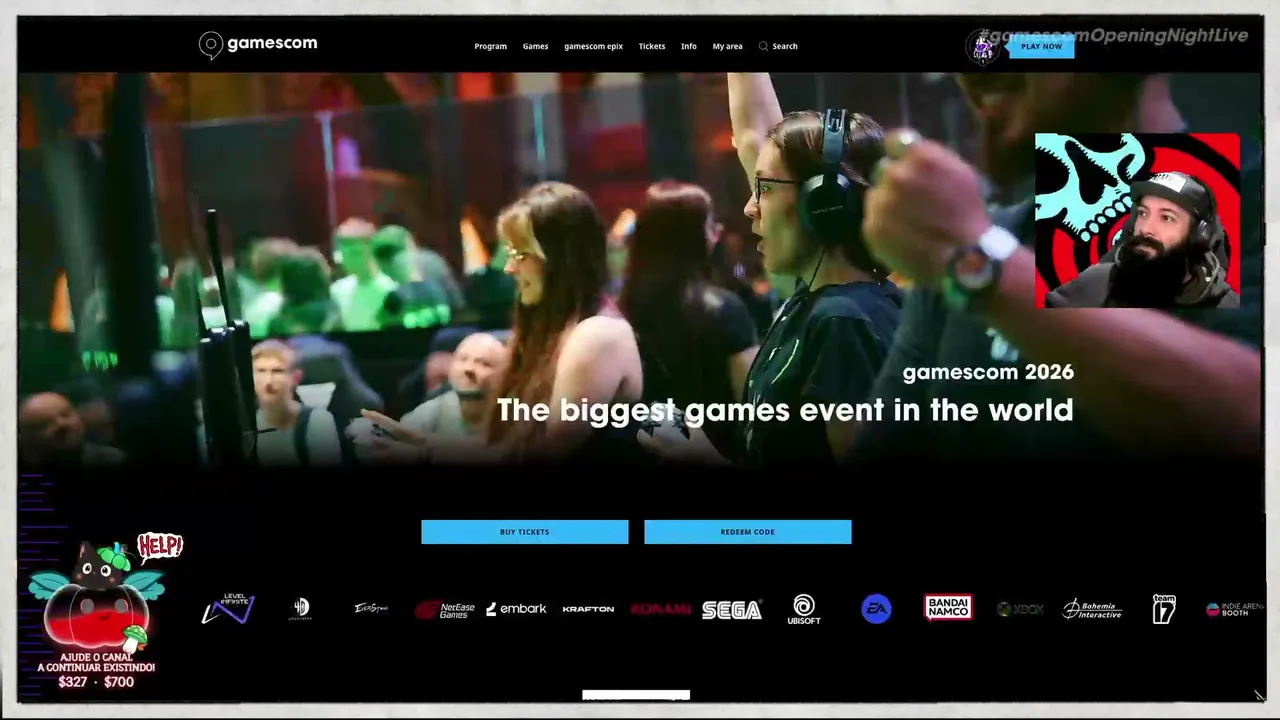Click the 'gamescom 2026' heading text

[x=988, y=372]
